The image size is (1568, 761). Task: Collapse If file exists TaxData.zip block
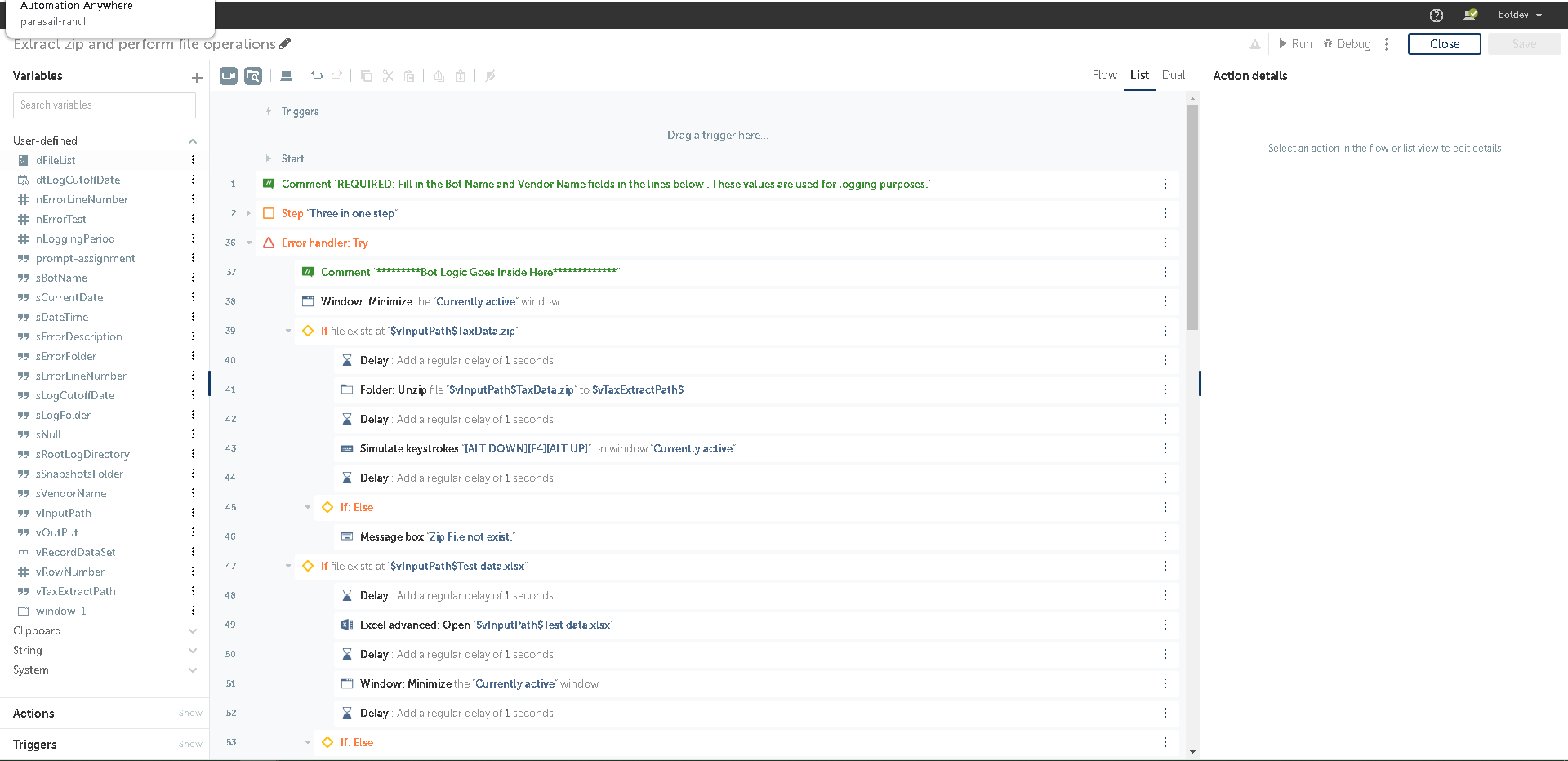coord(288,331)
